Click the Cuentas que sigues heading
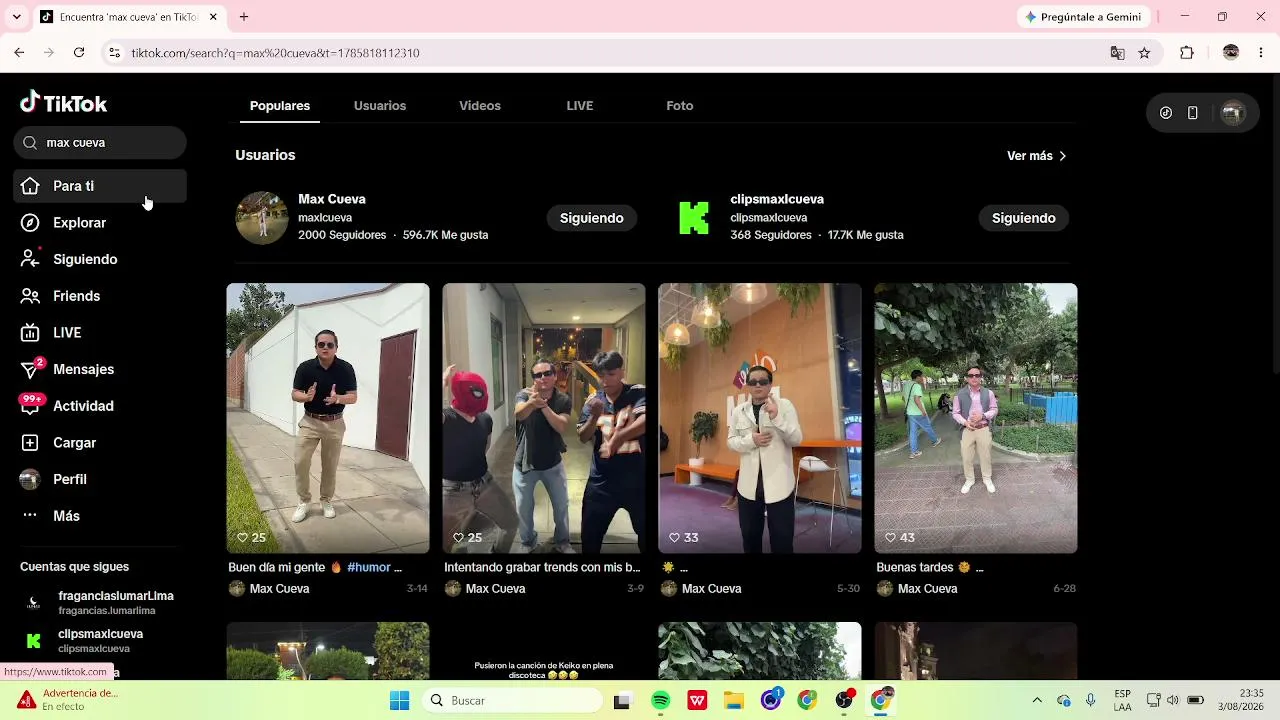Image resolution: width=1280 pixels, height=720 pixels. [74, 567]
